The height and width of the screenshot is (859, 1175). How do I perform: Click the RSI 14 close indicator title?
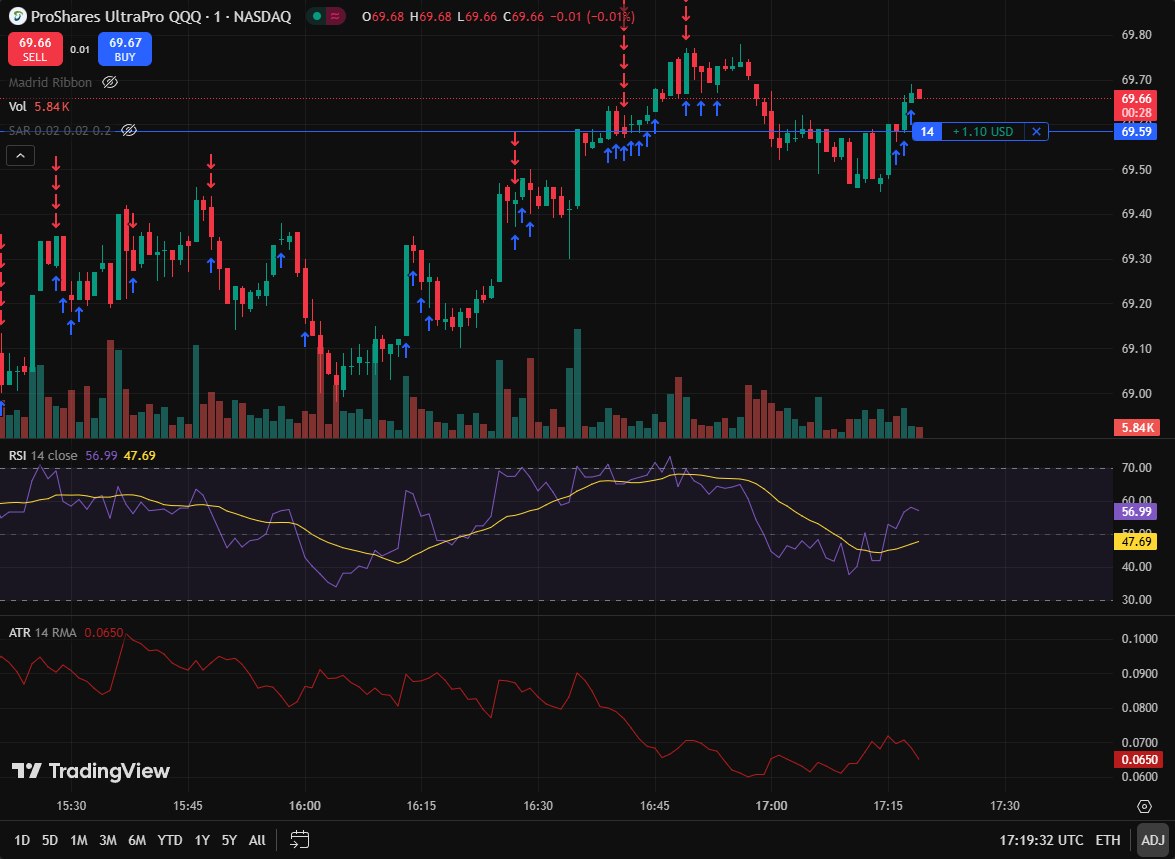click(x=44, y=455)
